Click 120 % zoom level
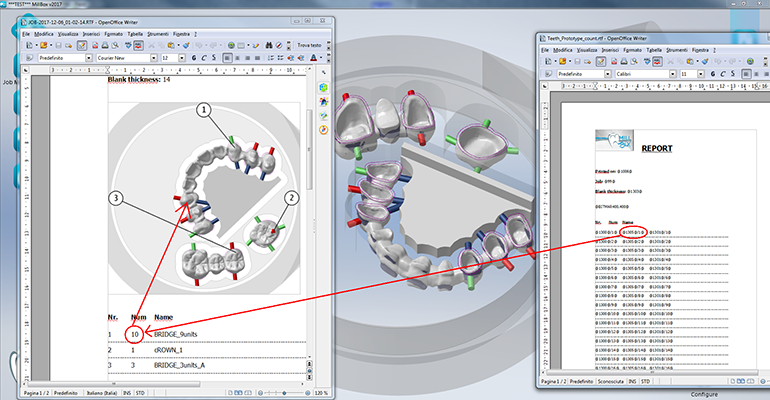 pos(321,393)
